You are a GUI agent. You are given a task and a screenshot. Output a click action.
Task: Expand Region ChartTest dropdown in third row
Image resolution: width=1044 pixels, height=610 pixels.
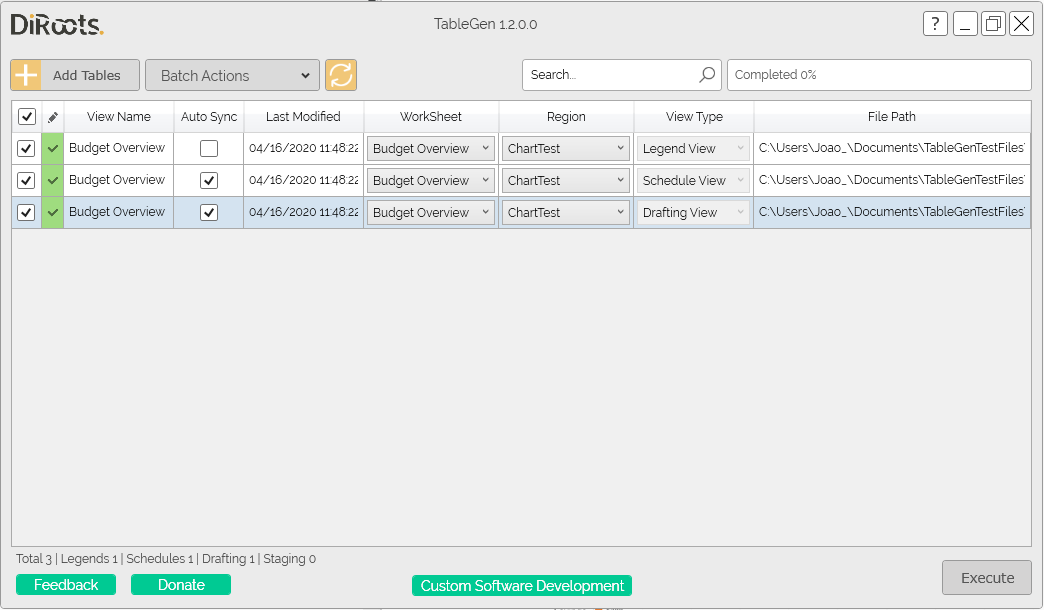565,212
